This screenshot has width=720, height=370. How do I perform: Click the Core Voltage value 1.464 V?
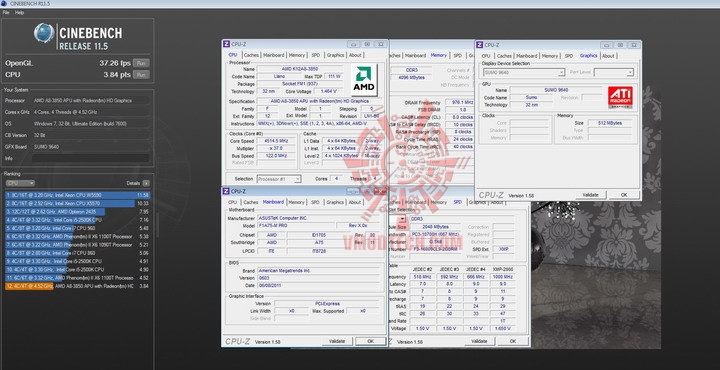[328, 91]
